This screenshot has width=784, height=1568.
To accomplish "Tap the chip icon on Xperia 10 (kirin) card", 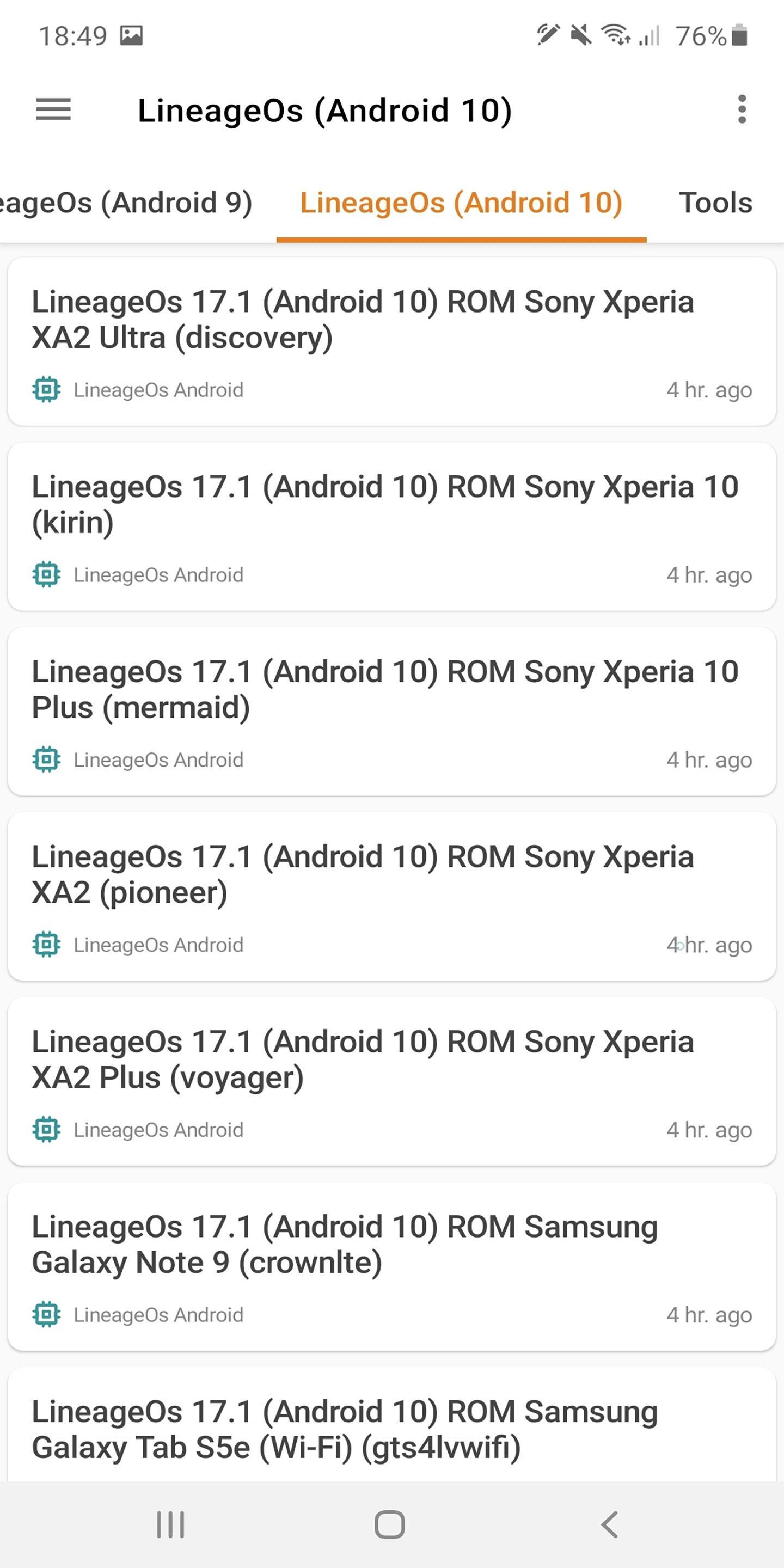I will (46, 574).
